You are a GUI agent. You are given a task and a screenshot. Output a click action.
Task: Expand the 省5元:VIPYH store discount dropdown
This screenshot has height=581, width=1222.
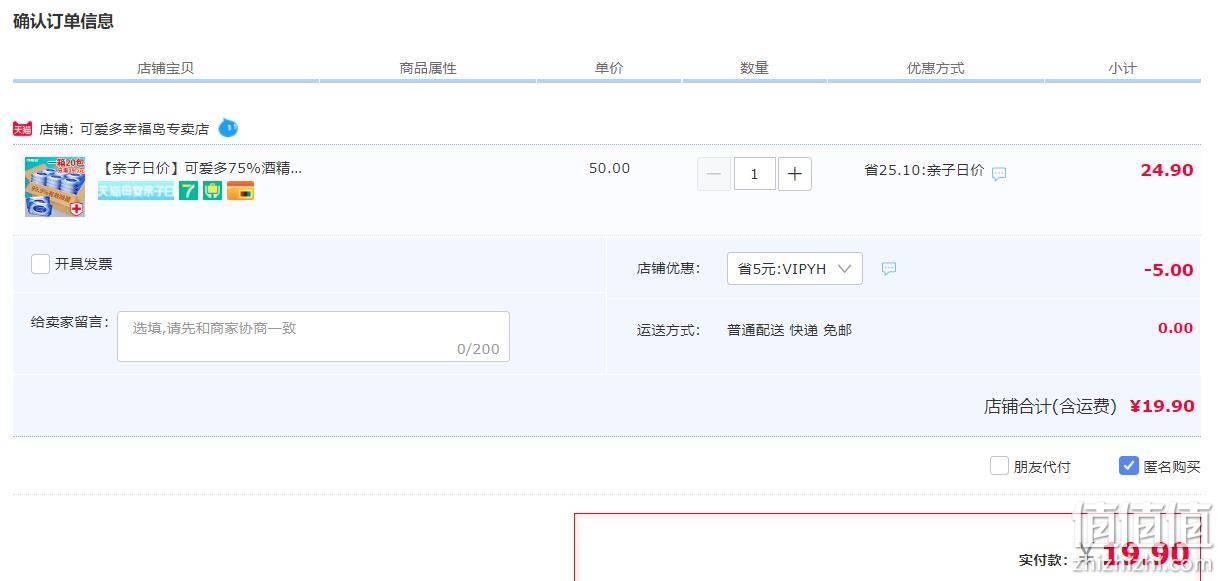(x=795, y=268)
